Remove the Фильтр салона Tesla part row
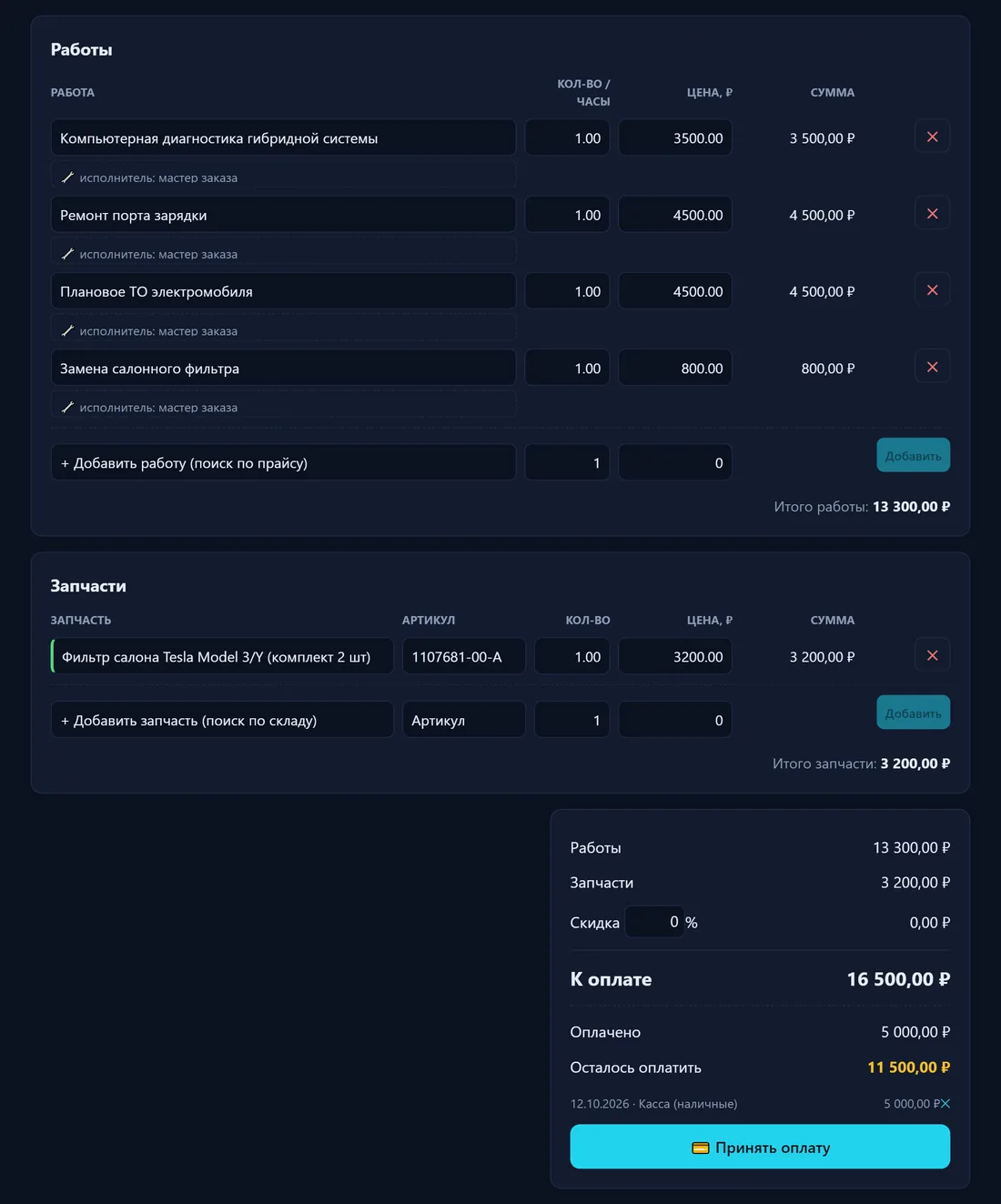1001x1204 pixels. pos(932,655)
